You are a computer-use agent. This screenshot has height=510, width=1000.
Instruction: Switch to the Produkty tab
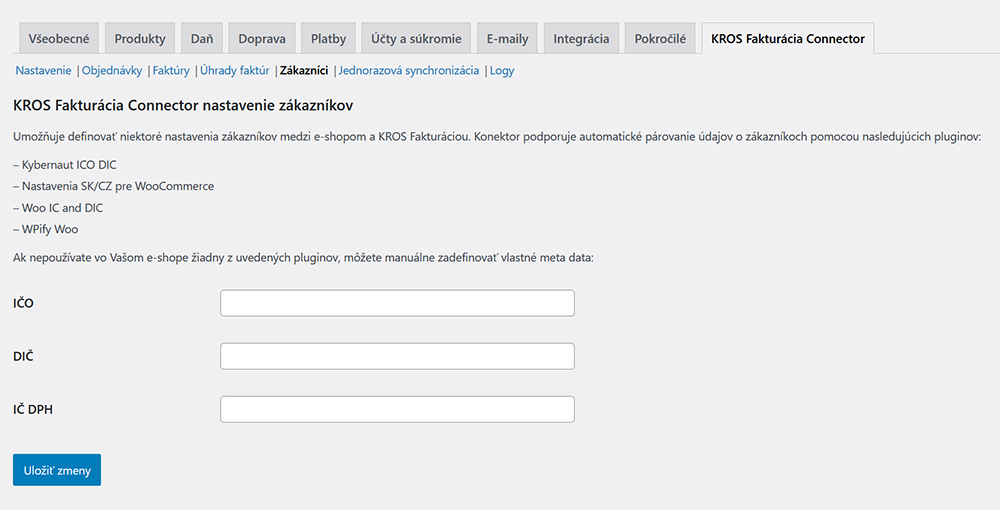(x=140, y=38)
